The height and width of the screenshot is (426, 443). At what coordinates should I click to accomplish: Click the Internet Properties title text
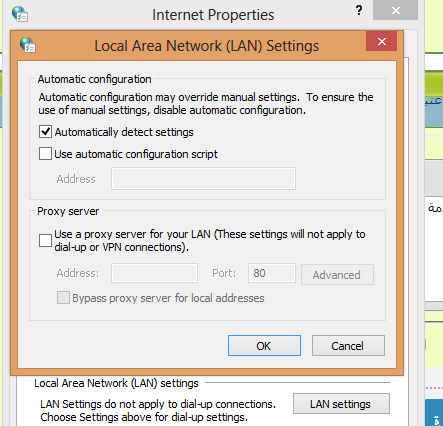tap(213, 15)
